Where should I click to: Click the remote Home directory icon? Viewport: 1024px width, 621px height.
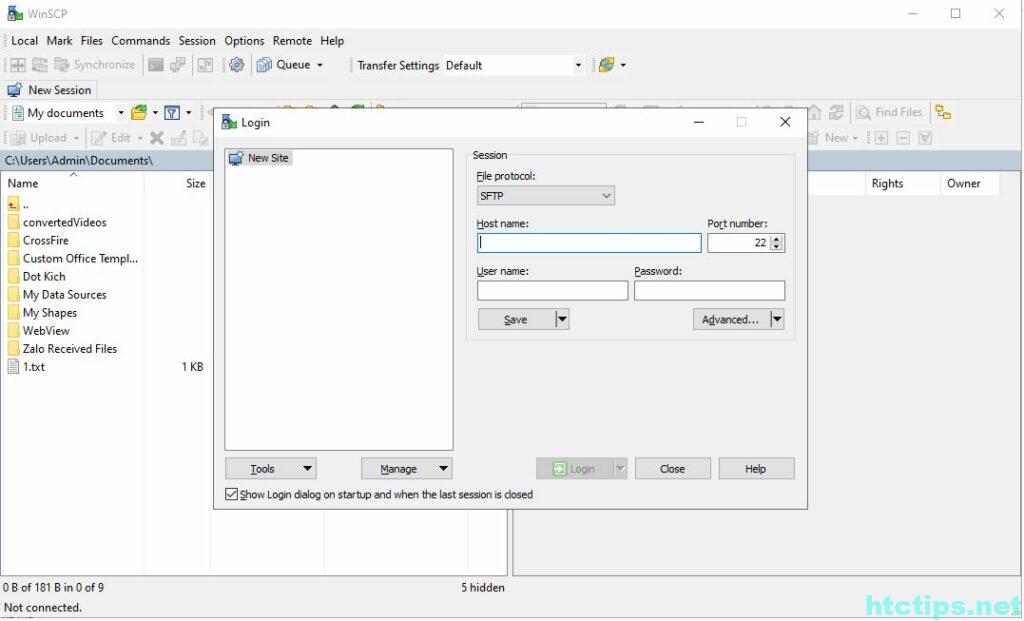[814, 112]
